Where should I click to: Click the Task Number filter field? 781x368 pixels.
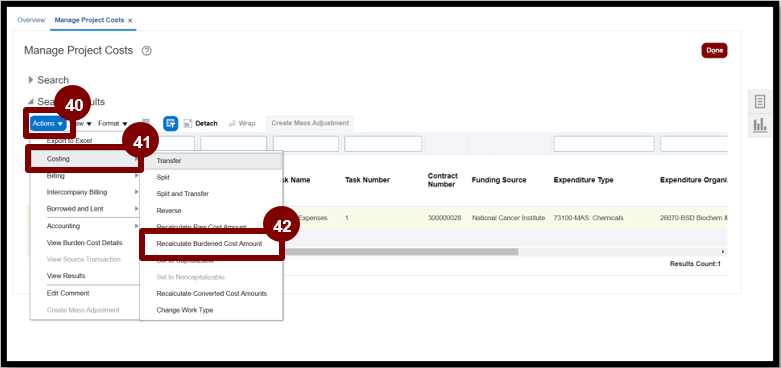[383, 144]
